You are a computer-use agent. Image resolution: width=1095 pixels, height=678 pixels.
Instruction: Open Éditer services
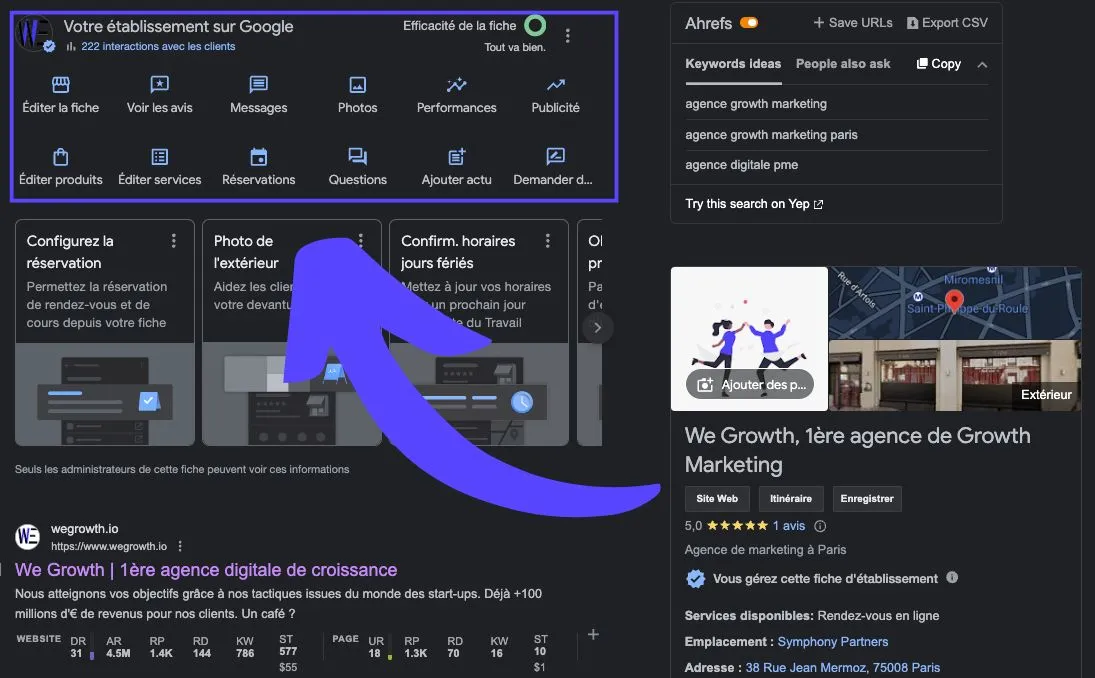pyautogui.click(x=159, y=168)
